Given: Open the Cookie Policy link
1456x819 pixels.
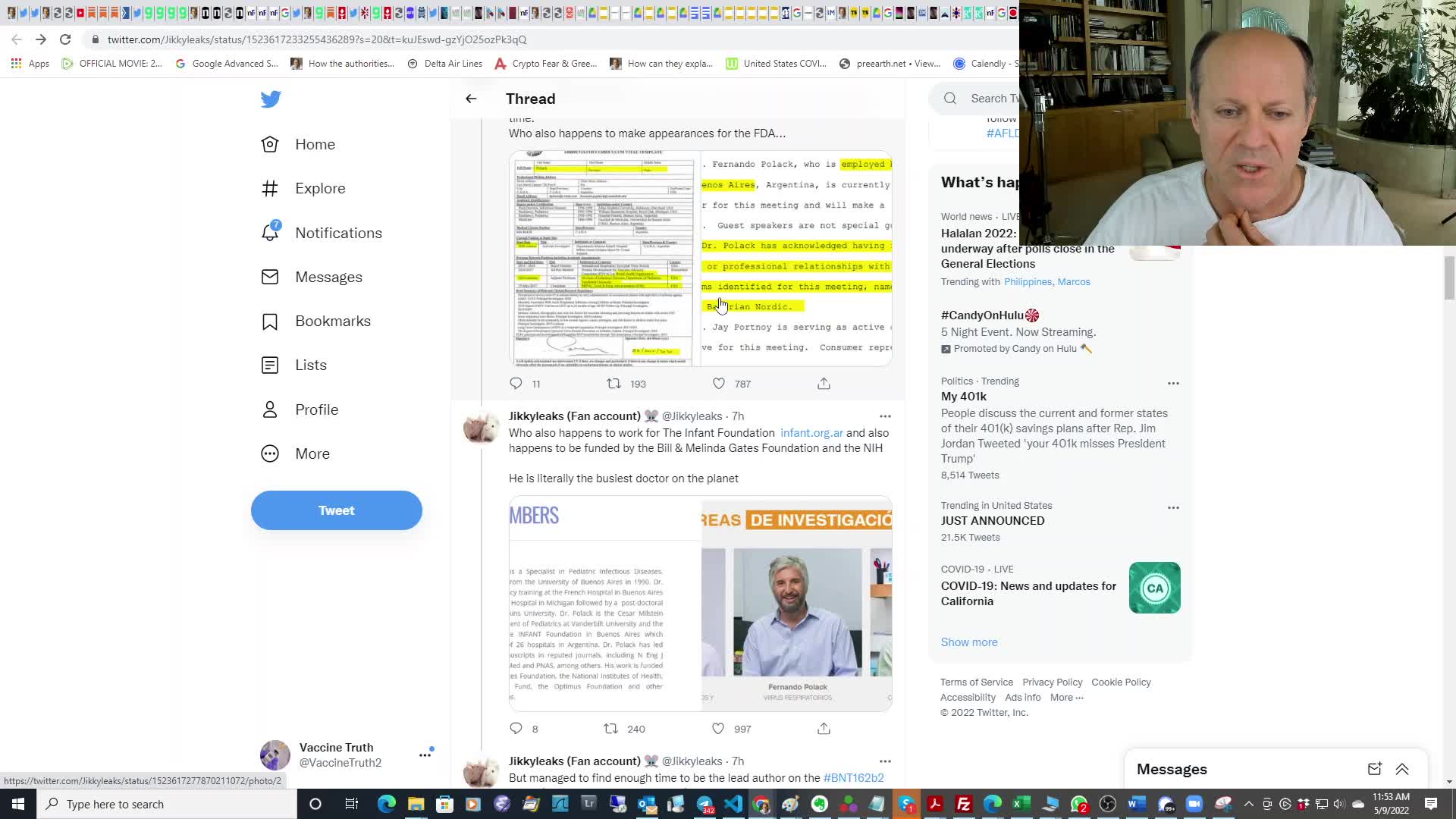Looking at the screenshot, I should pyautogui.click(x=1121, y=682).
